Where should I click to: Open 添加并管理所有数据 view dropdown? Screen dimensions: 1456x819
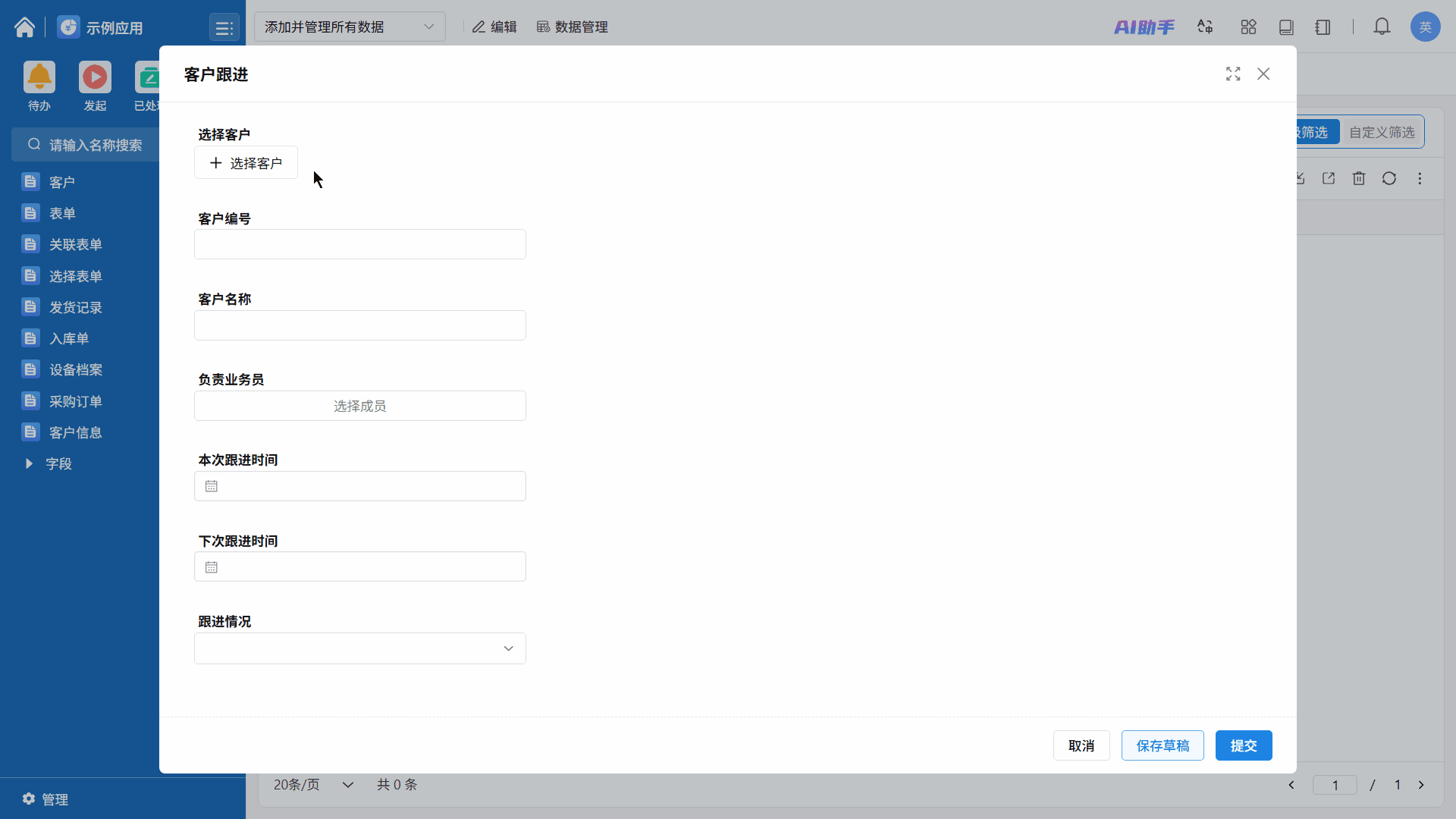click(349, 27)
